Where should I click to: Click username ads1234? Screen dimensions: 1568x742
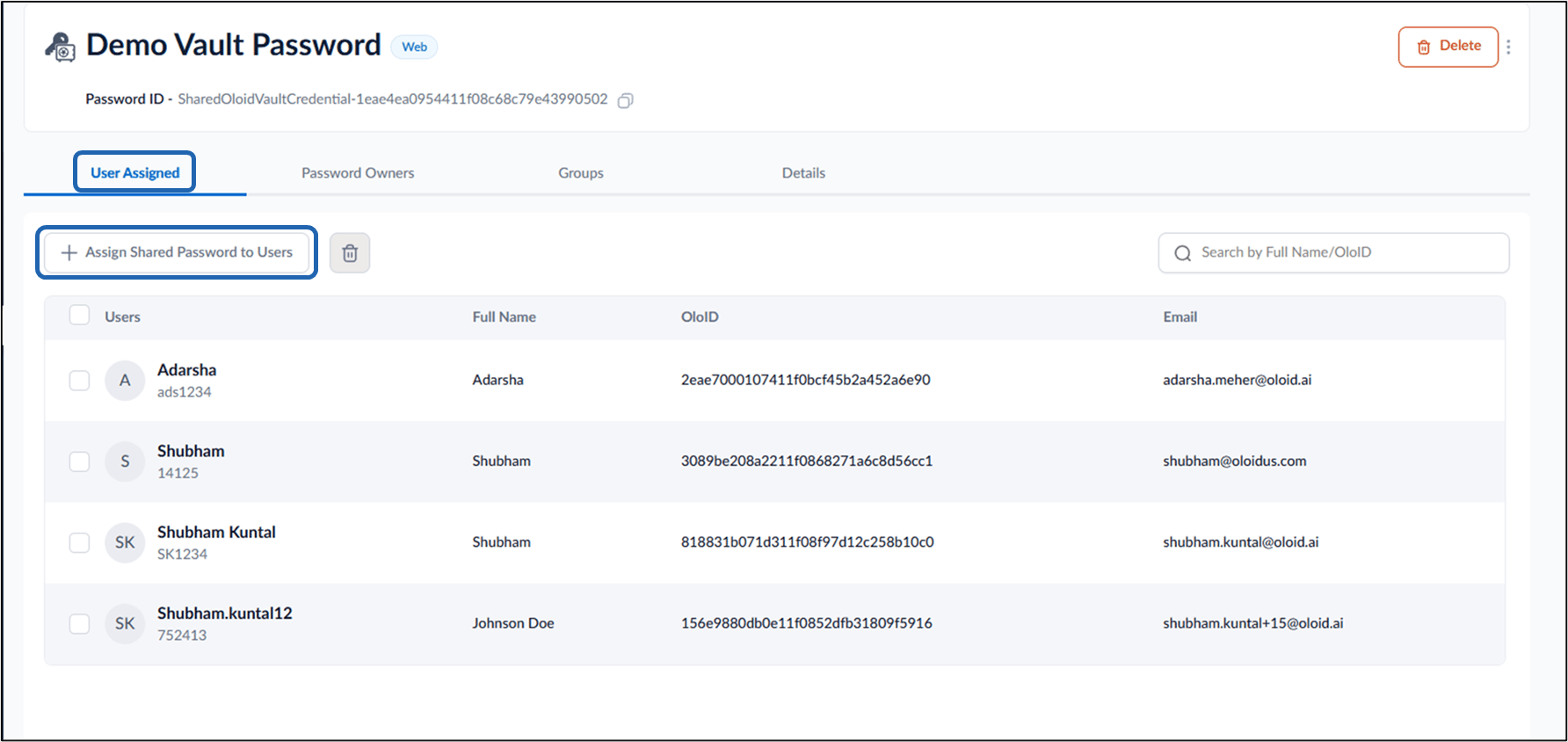point(184,392)
